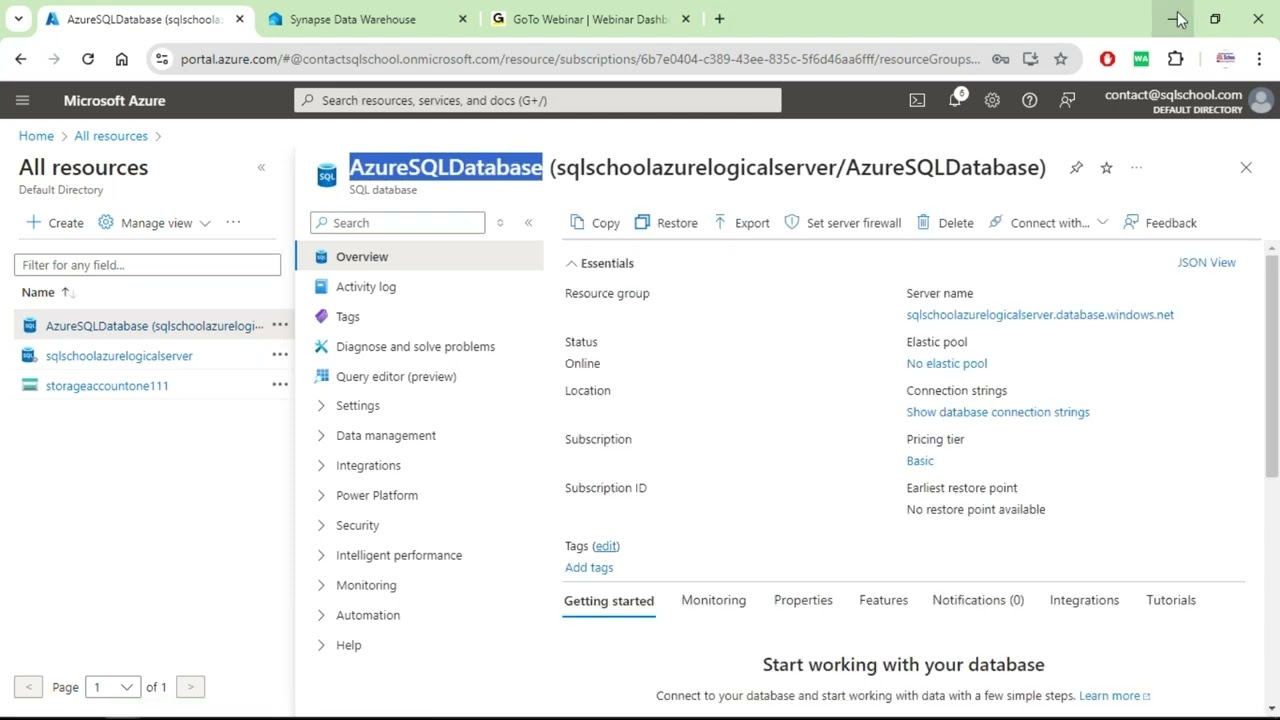The height and width of the screenshot is (720, 1280).
Task: Expand the Monitoring section in the menu
Action: [366, 586]
